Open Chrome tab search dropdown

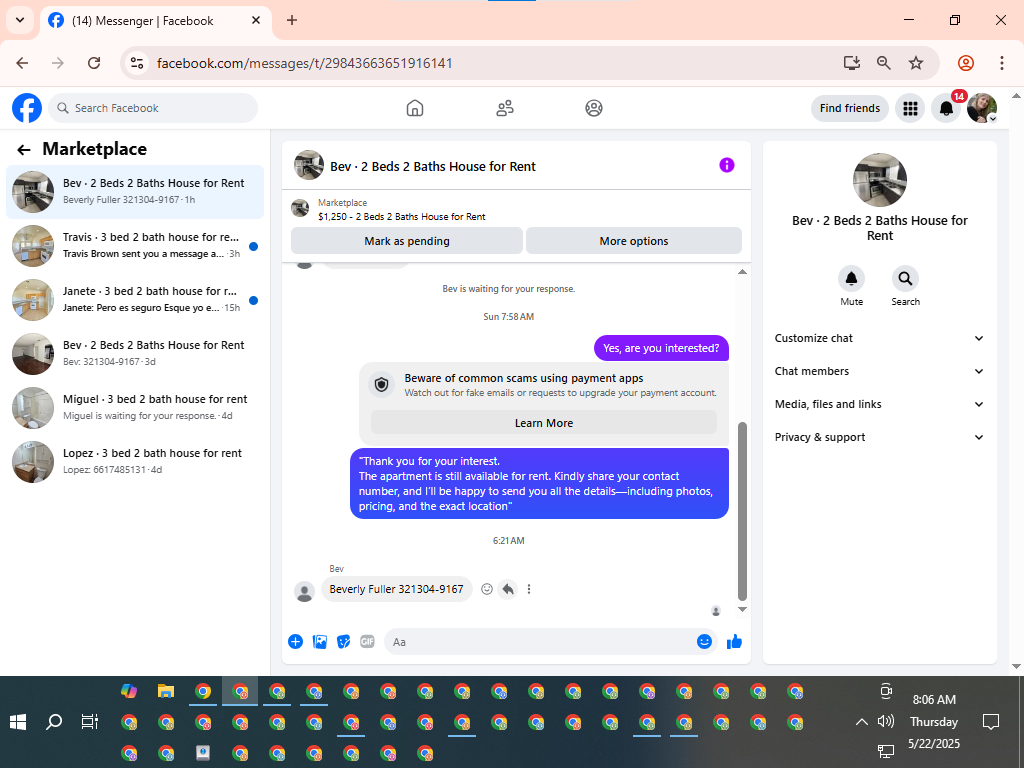click(20, 20)
